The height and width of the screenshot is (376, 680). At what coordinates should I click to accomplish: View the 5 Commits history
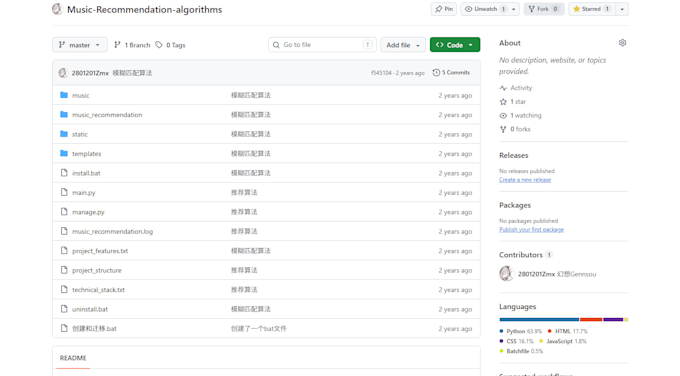coord(451,72)
